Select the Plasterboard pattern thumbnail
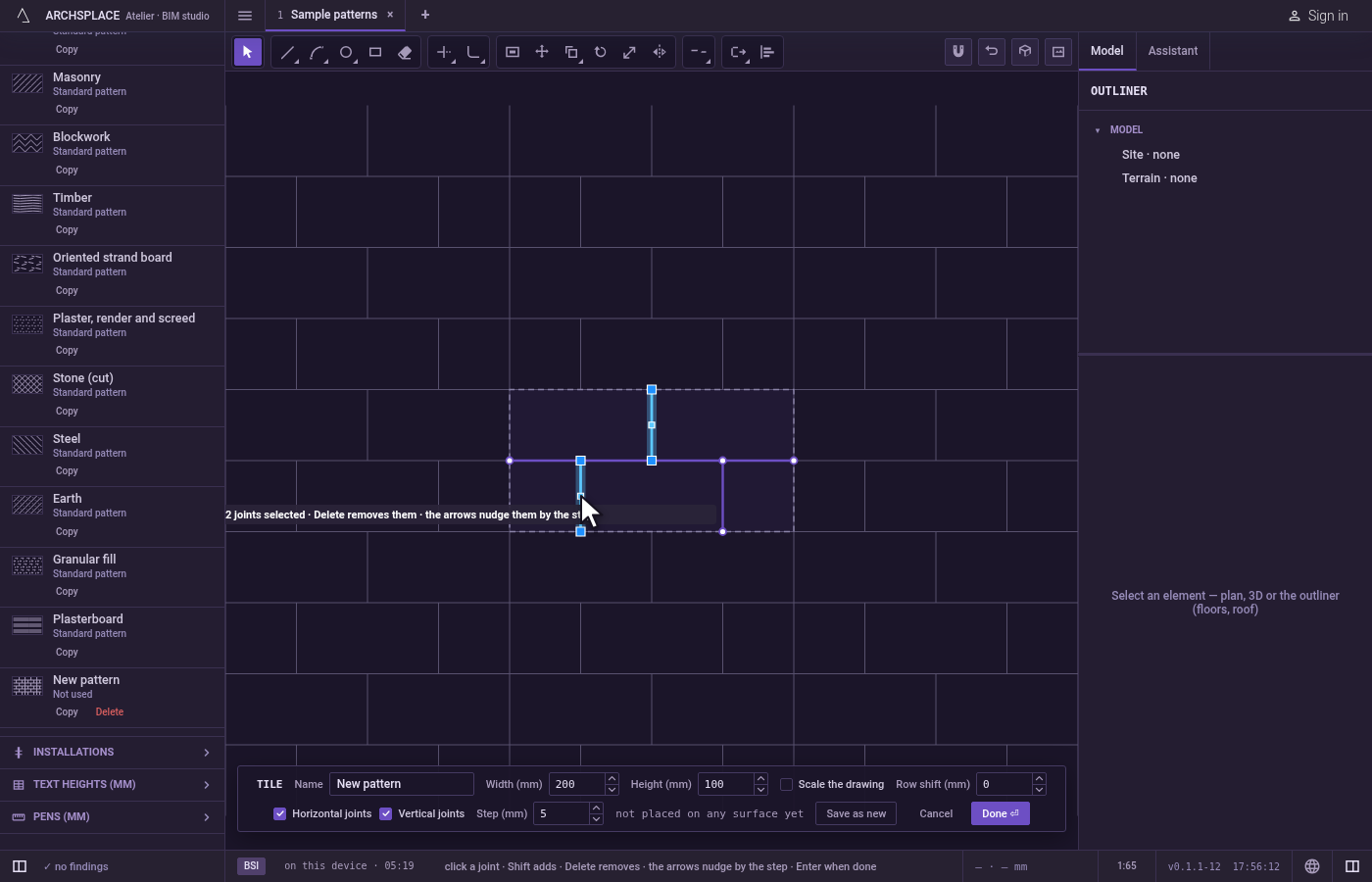This screenshot has height=882, width=1372. coord(27,625)
